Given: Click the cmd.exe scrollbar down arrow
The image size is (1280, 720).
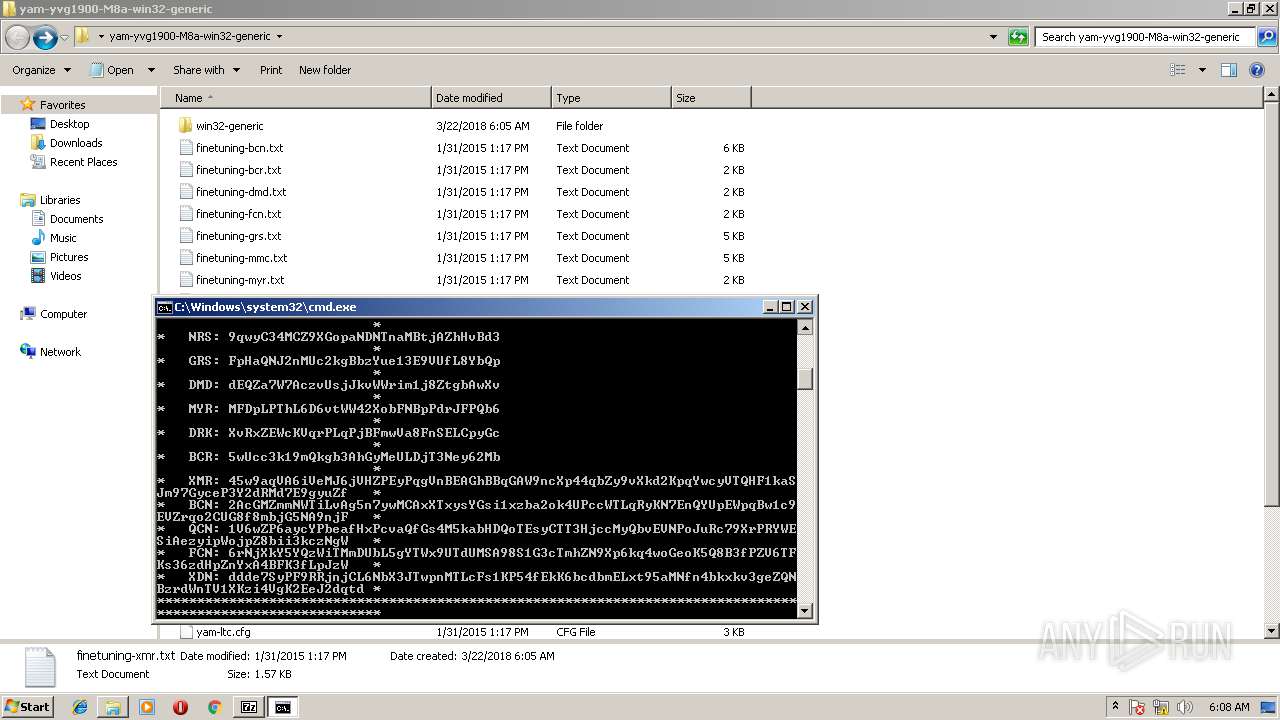Looking at the screenshot, I should coord(805,610).
